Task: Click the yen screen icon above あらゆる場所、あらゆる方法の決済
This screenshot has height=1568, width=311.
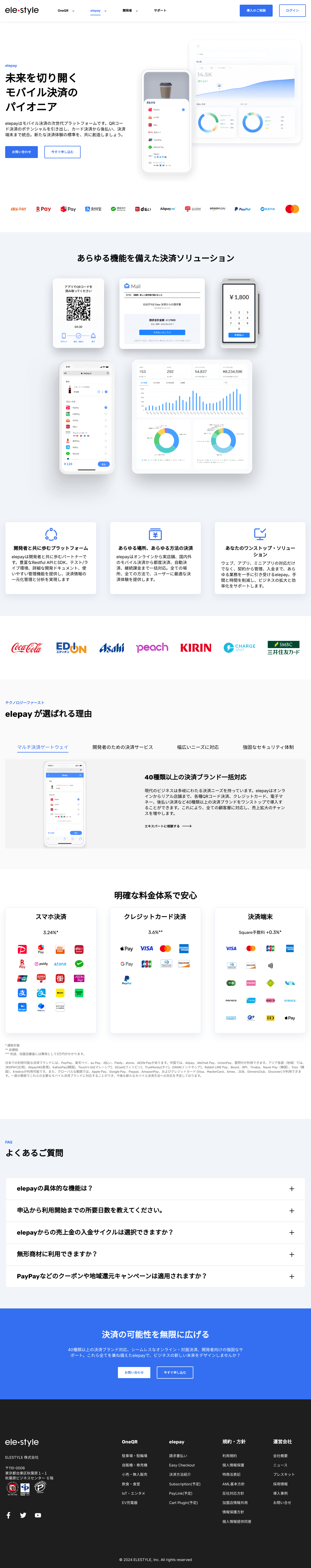Action: tap(155, 534)
